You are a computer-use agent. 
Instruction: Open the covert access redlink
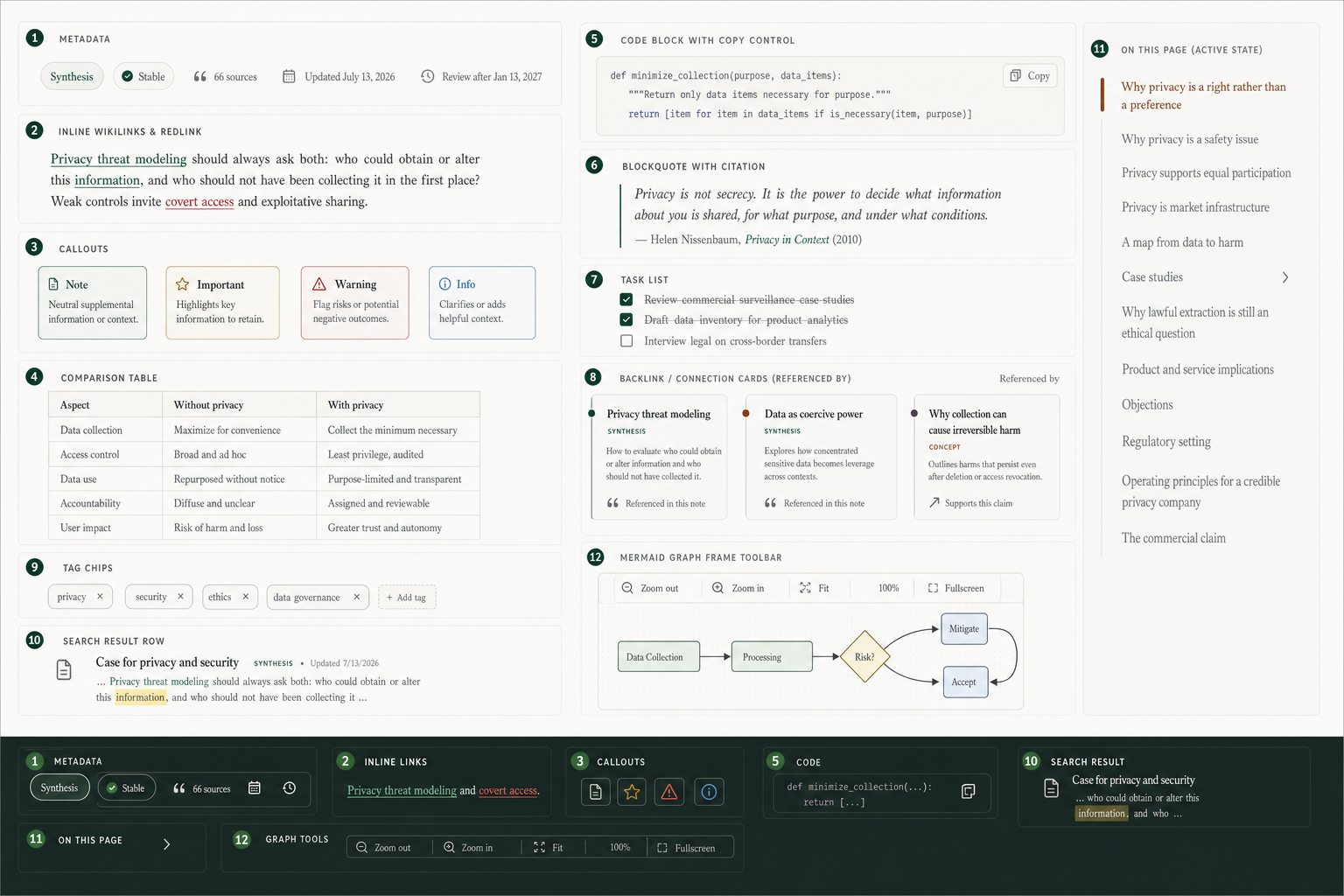pos(199,201)
